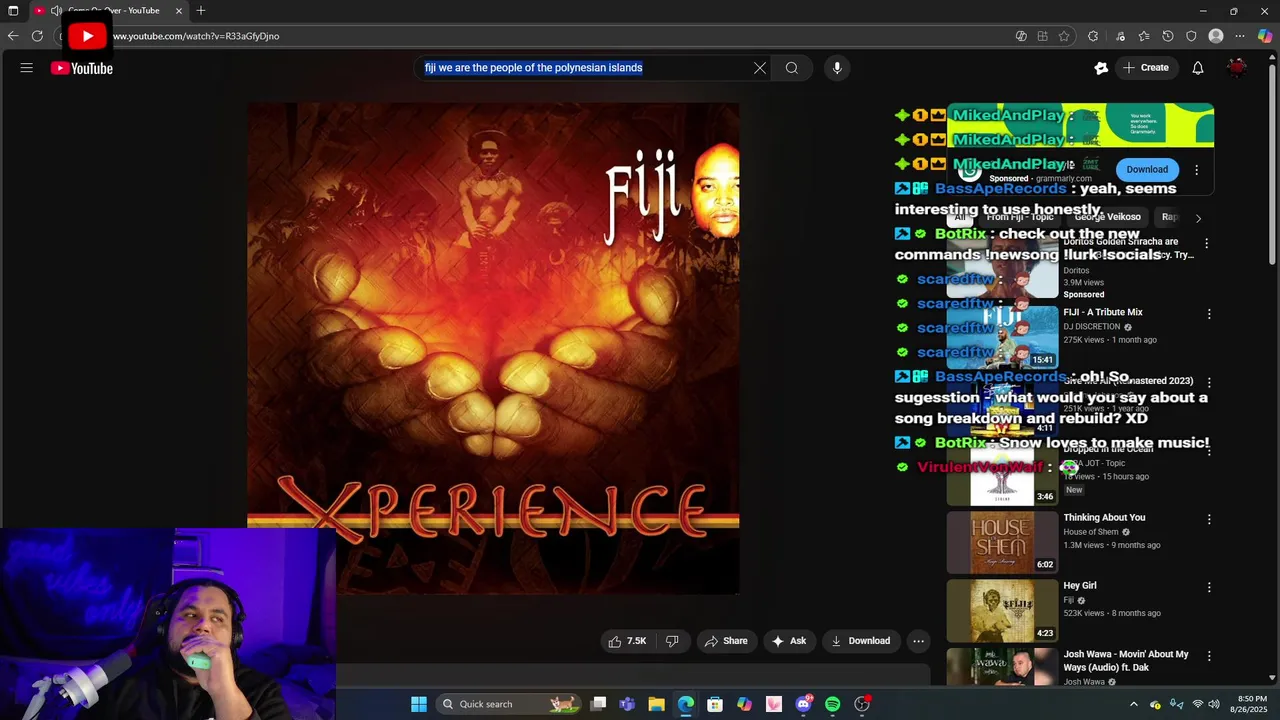Mute the YouTube browser tab audio
This screenshot has width=1280, height=720.
tap(56, 11)
